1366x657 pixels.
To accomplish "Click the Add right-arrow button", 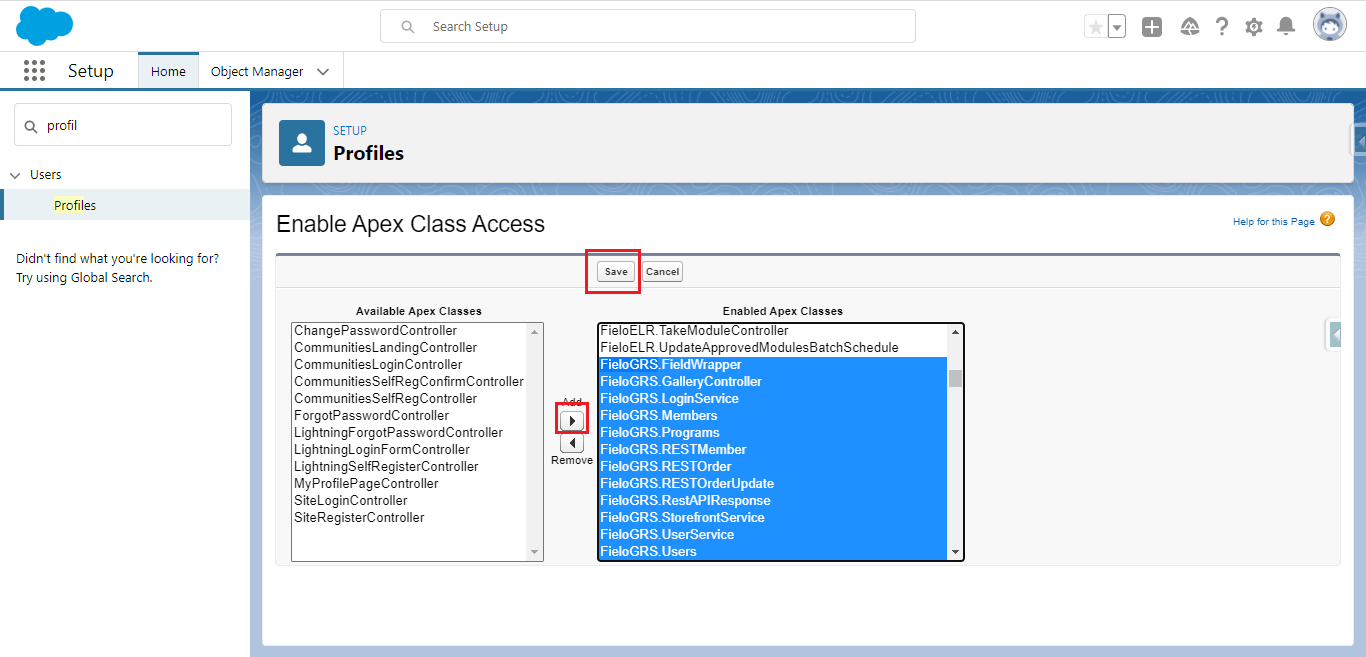I will (x=572, y=421).
